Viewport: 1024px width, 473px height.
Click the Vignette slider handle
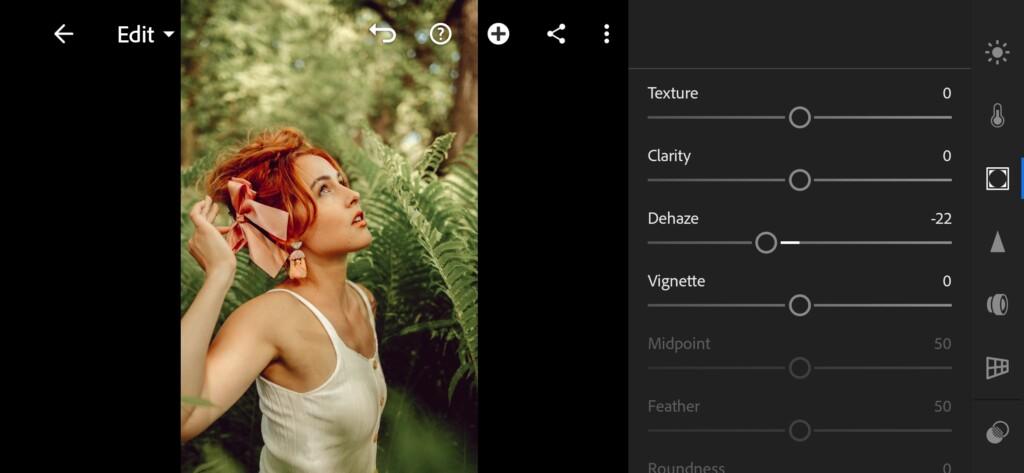(x=799, y=306)
